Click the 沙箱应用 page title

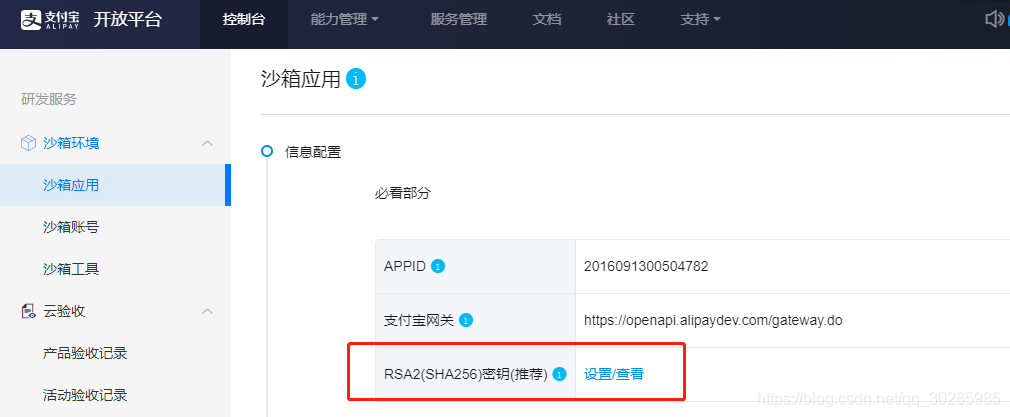coord(301,79)
